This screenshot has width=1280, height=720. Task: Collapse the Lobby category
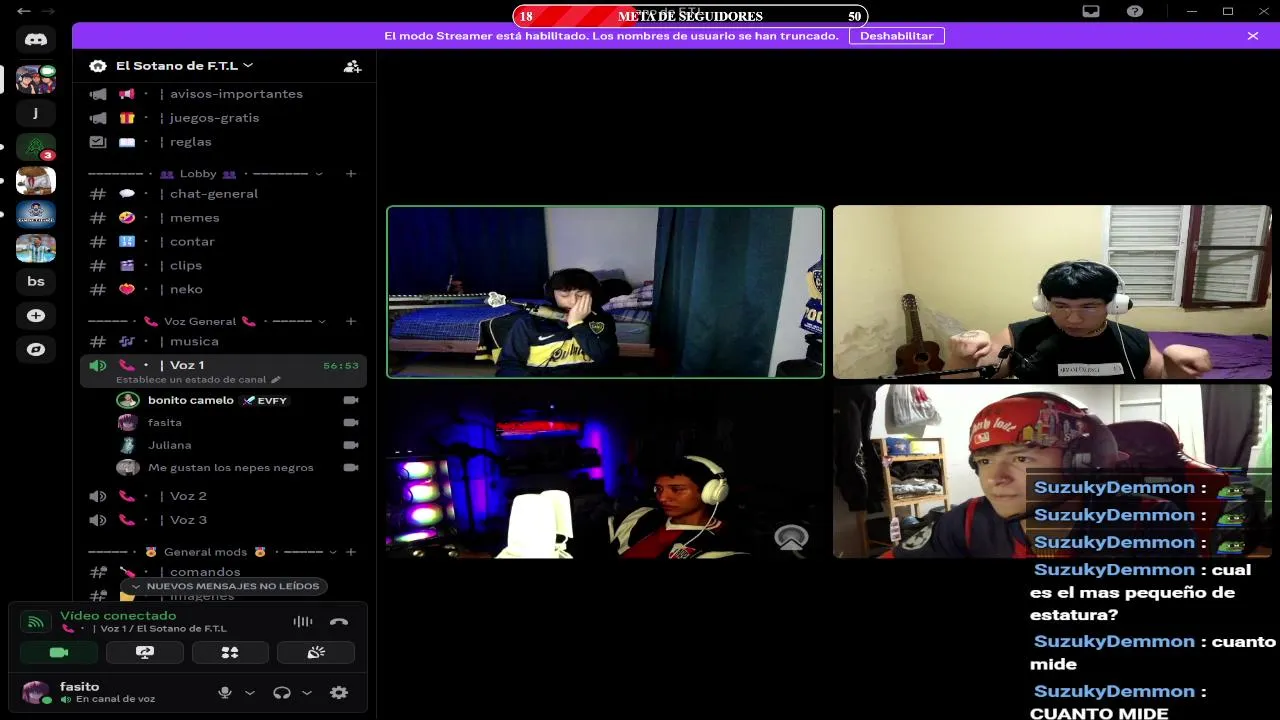(319, 174)
